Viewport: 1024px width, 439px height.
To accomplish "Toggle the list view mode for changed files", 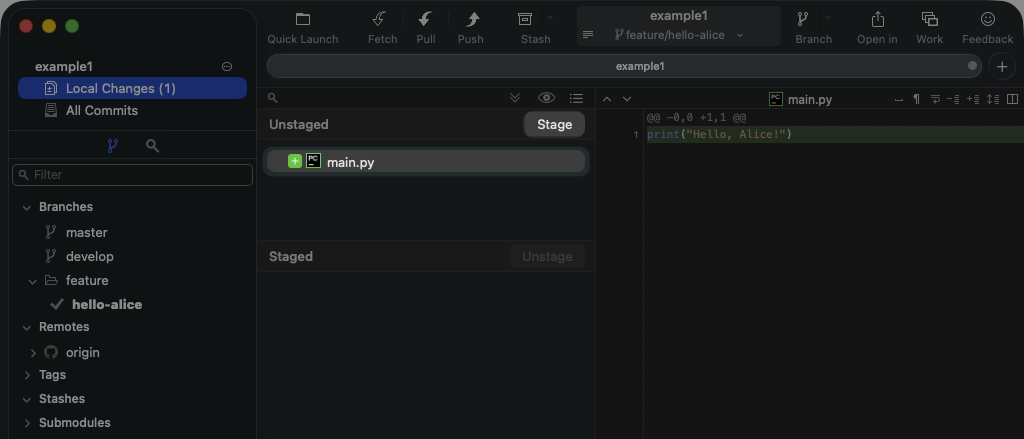I will [576, 98].
